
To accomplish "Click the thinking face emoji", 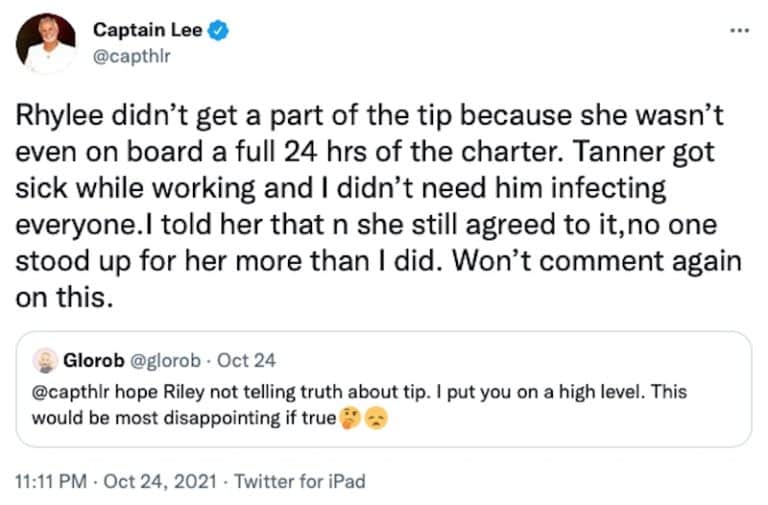I will [348, 418].
